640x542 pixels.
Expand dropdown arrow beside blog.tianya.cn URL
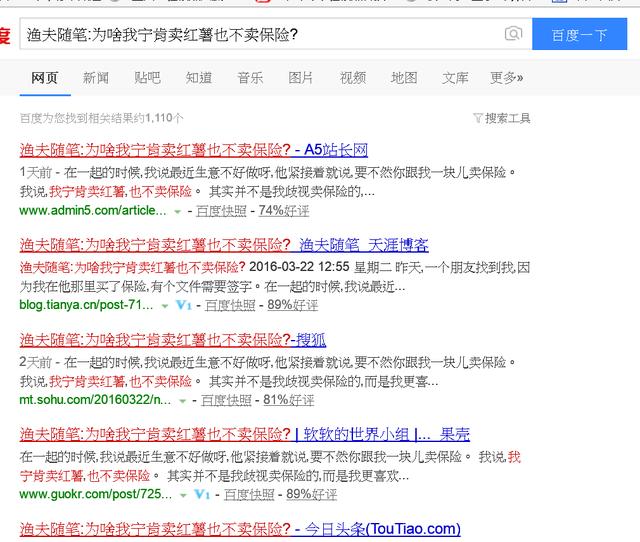coord(165,306)
